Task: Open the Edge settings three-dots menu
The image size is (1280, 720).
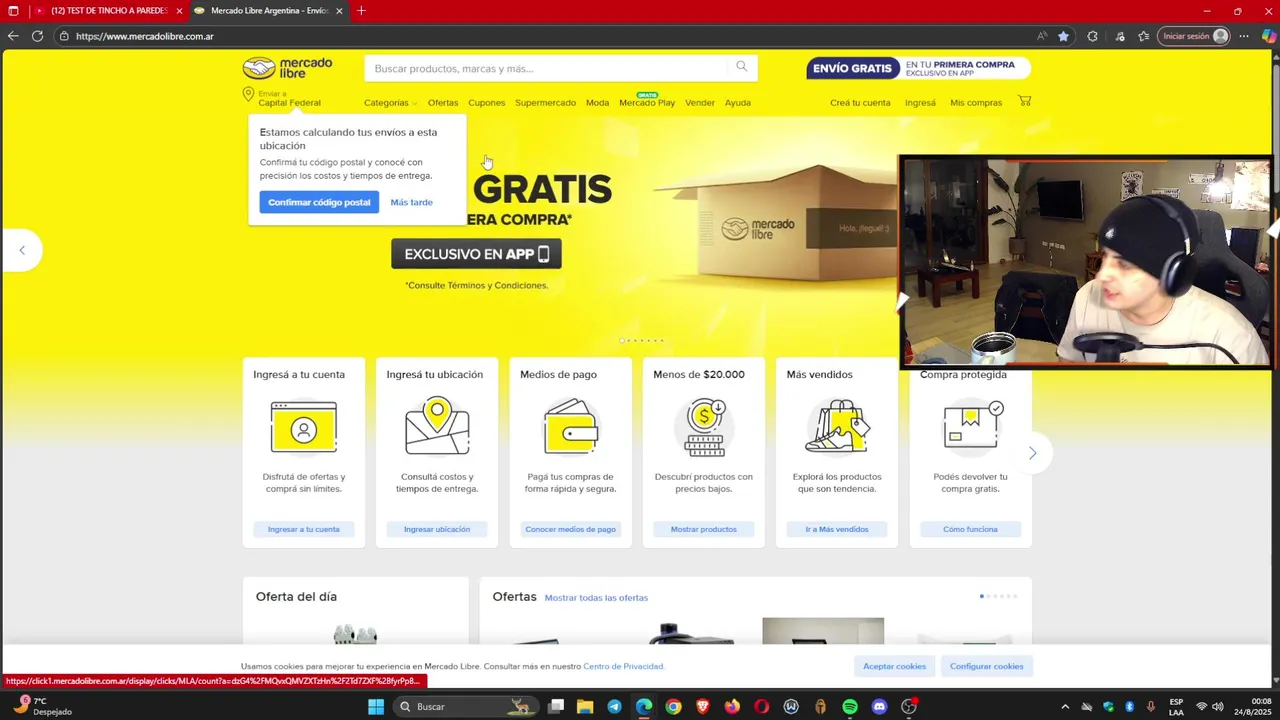Action: 1244,36
